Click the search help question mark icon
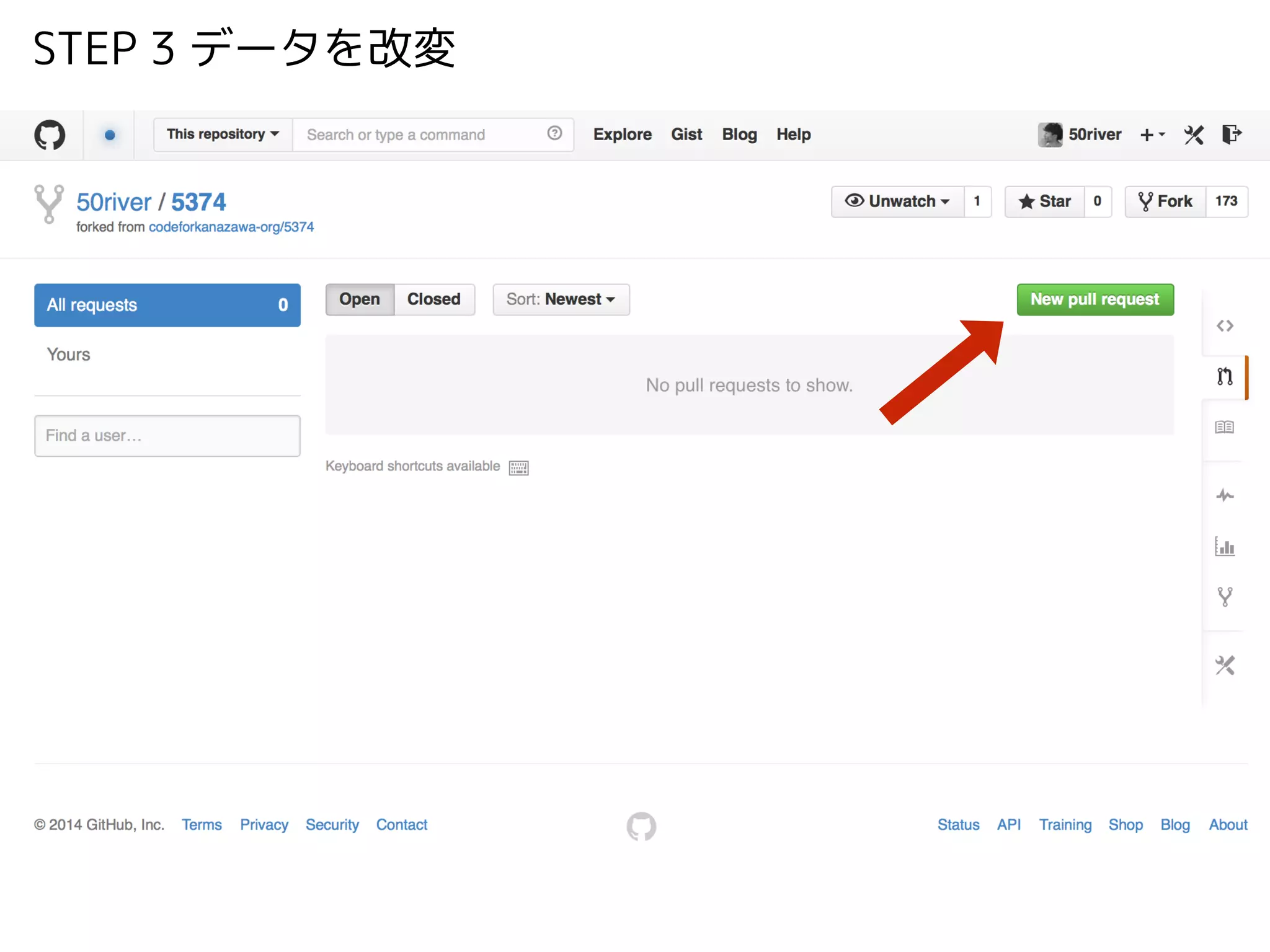This screenshot has width=1270, height=952. 554,133
